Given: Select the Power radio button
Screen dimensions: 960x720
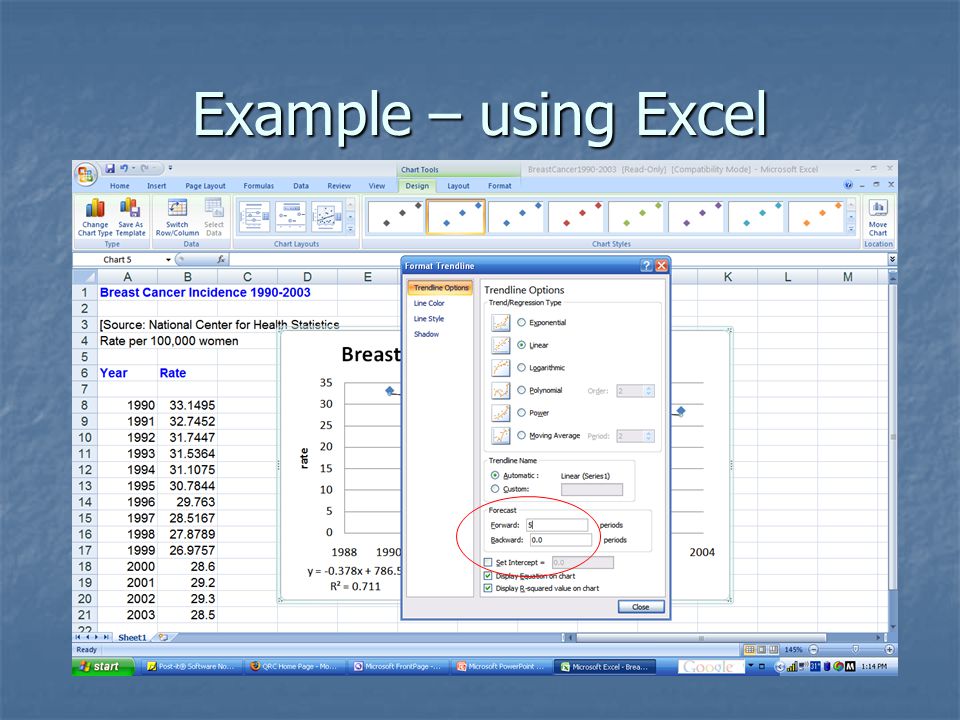Looking at the screenshot, I should click(x=522, y=413).
